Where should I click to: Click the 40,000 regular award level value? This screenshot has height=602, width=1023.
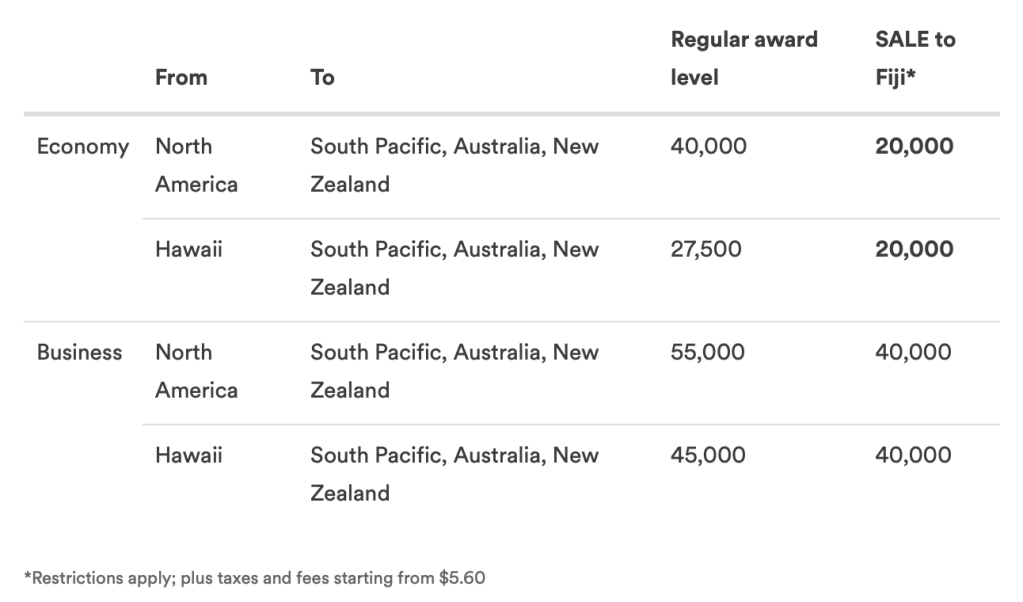click(x=708, y=147)
